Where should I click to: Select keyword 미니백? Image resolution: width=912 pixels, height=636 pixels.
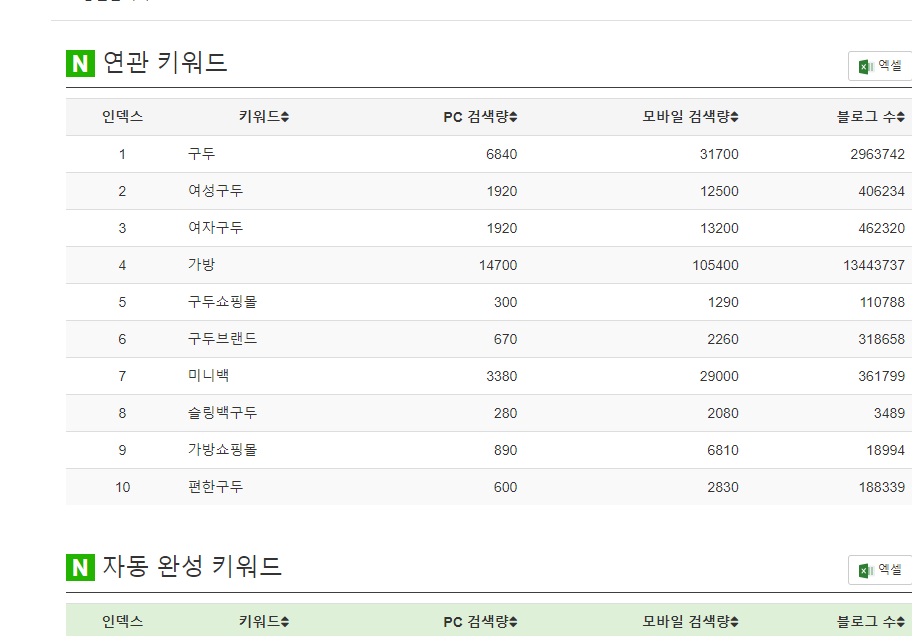coord(208,376)
